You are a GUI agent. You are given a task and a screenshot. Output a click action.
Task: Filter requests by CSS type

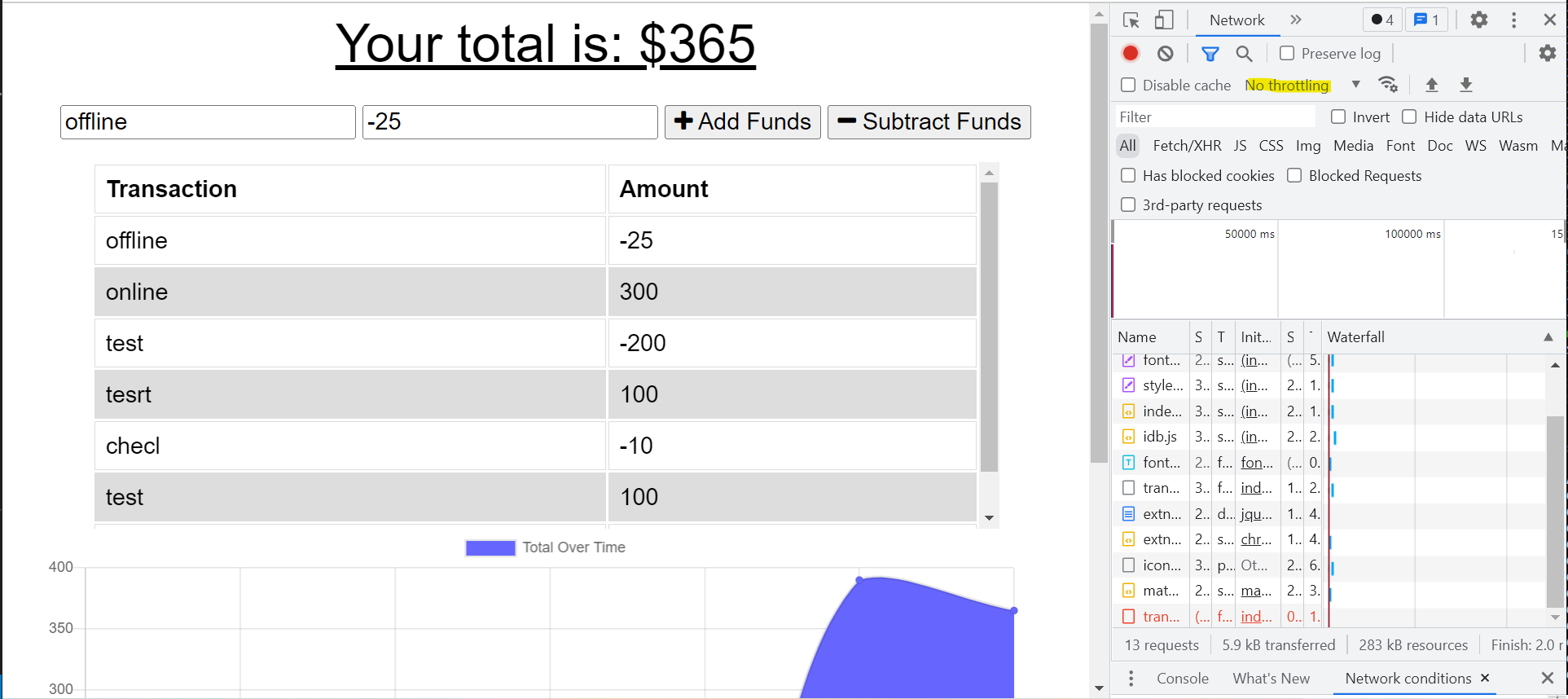point(1271,146)
